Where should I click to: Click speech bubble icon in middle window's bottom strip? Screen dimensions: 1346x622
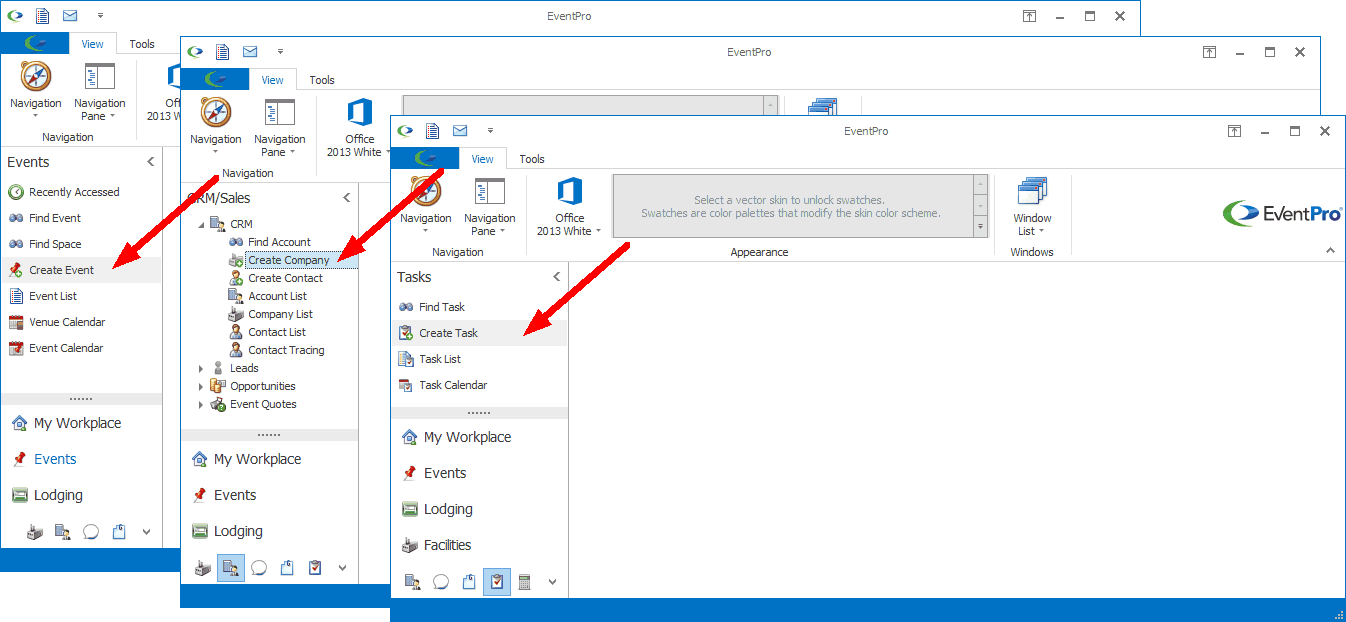pyautogui.click(x=259, y=568)
